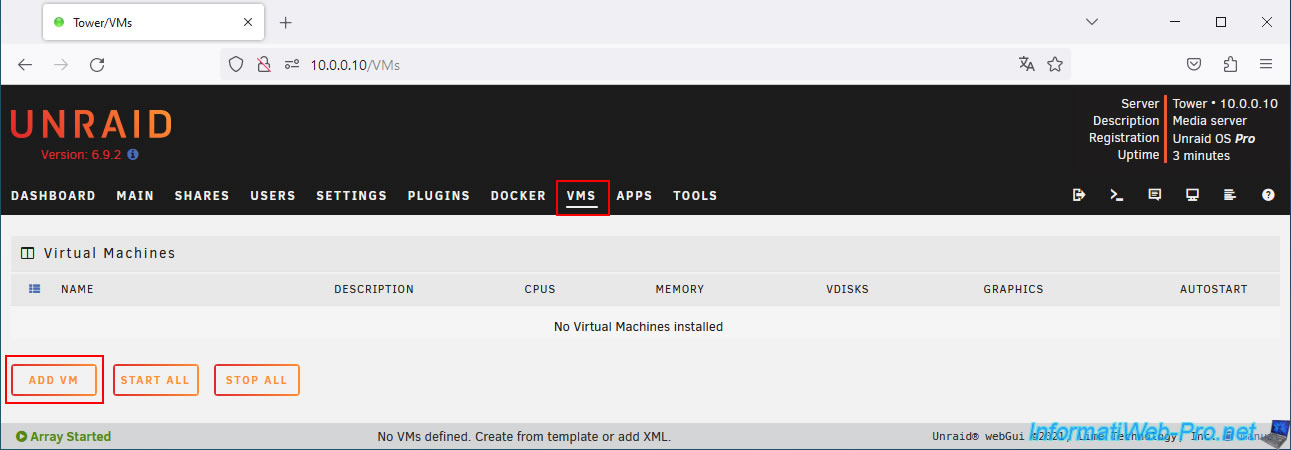Select the Tower/VMs browser tab
Viewport: 1291px width, 450px height.
click(153, 22)
